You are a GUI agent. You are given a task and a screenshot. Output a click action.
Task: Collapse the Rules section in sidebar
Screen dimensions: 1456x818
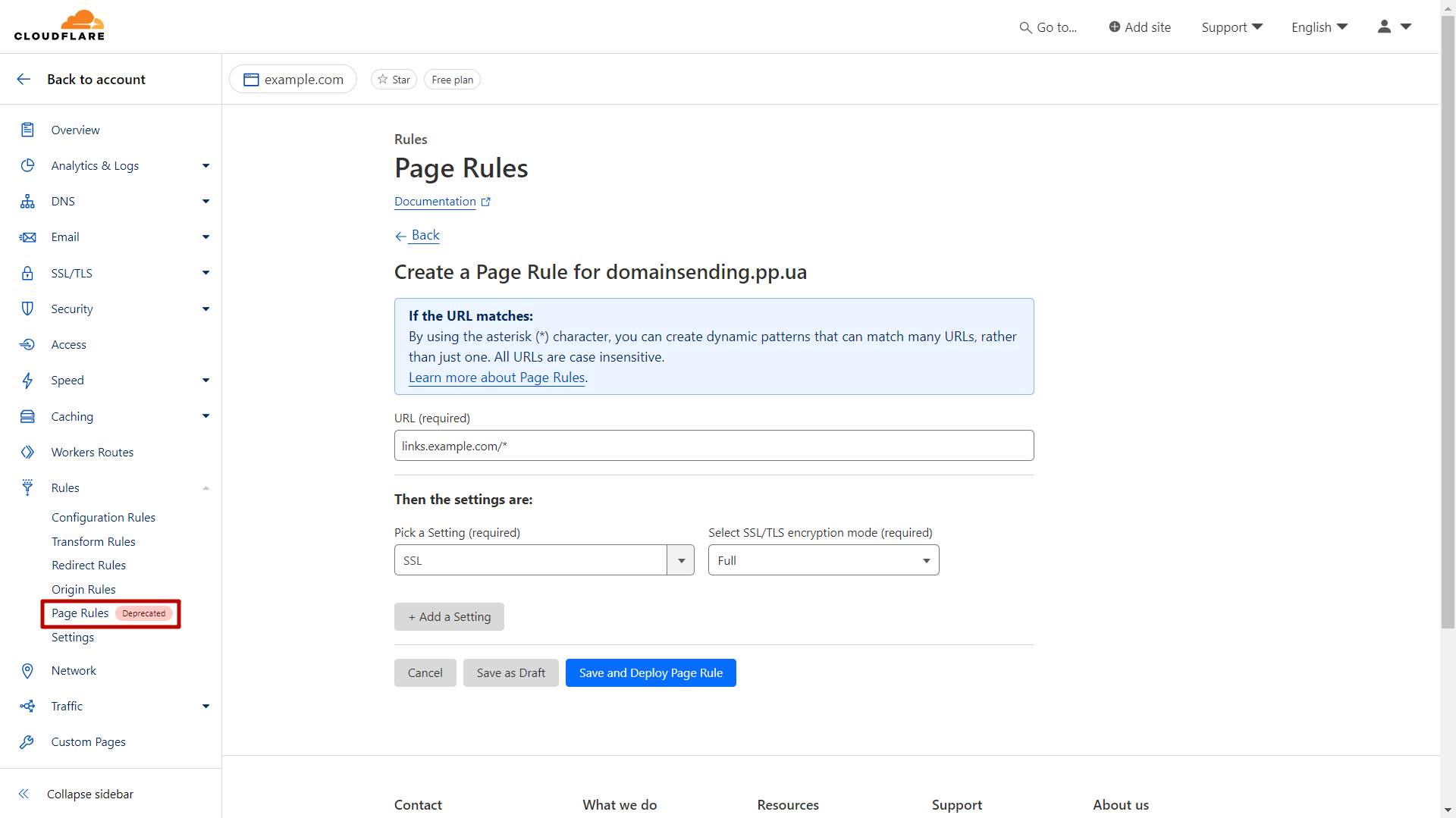pos(206,488)
